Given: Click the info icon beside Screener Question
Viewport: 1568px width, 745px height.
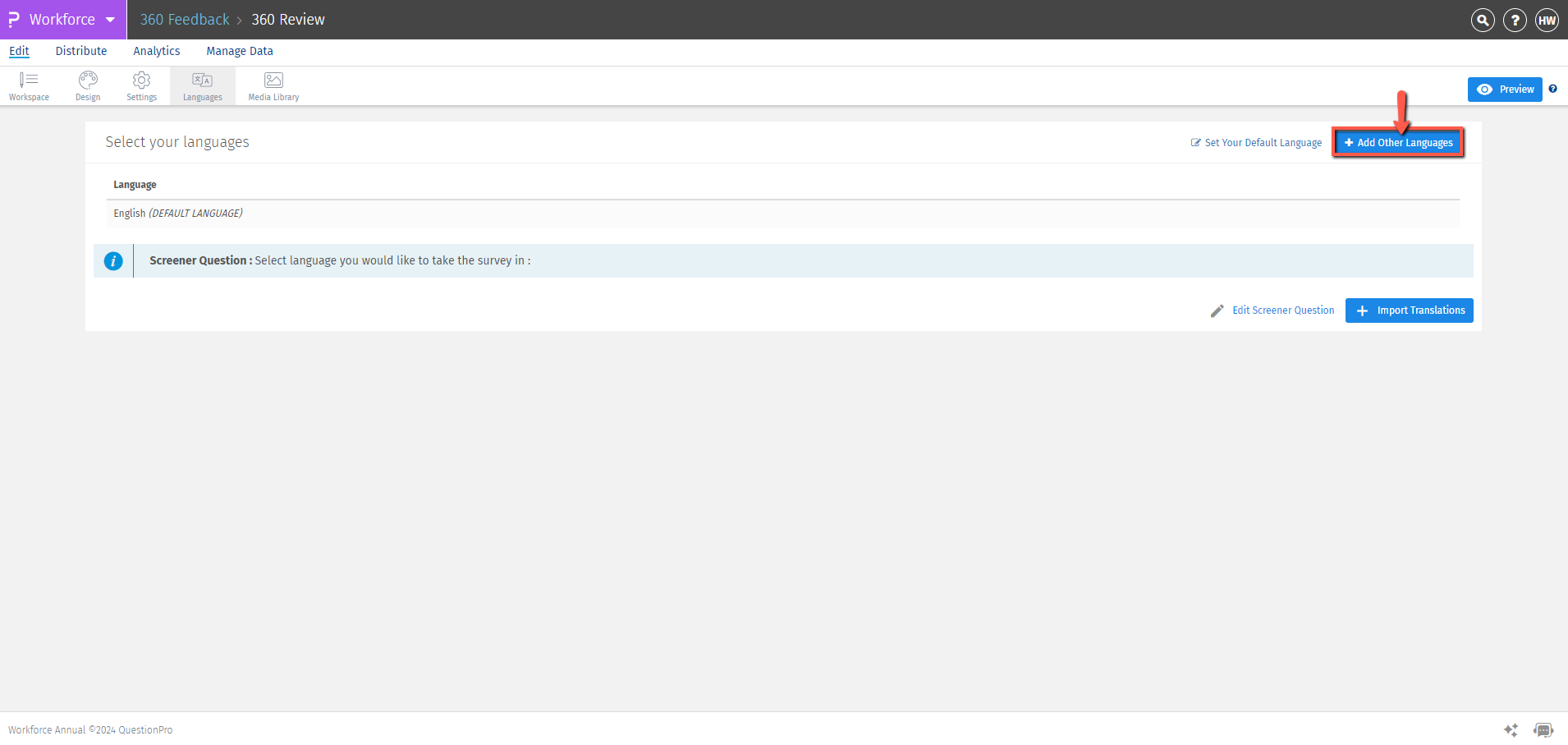Looking at the screenshot, I should 113,261.
